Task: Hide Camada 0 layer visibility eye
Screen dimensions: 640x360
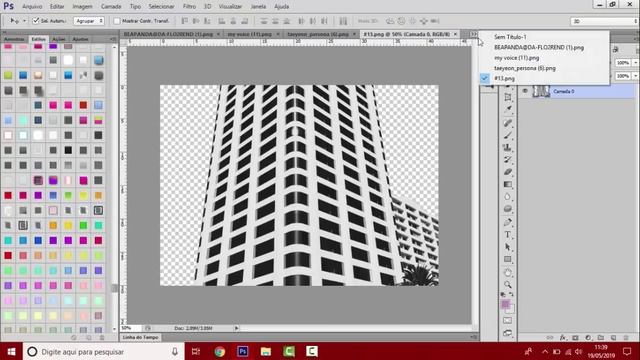Action: pyautogui.click(x=525, y=91)
